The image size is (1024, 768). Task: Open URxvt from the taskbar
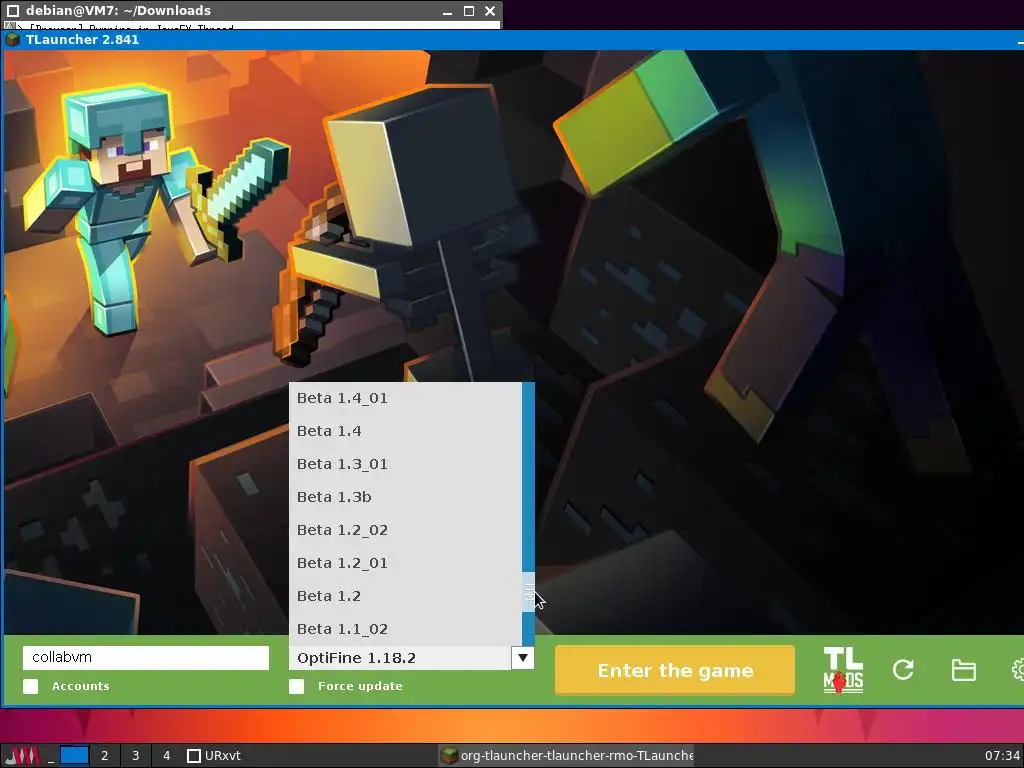[214, 756]
